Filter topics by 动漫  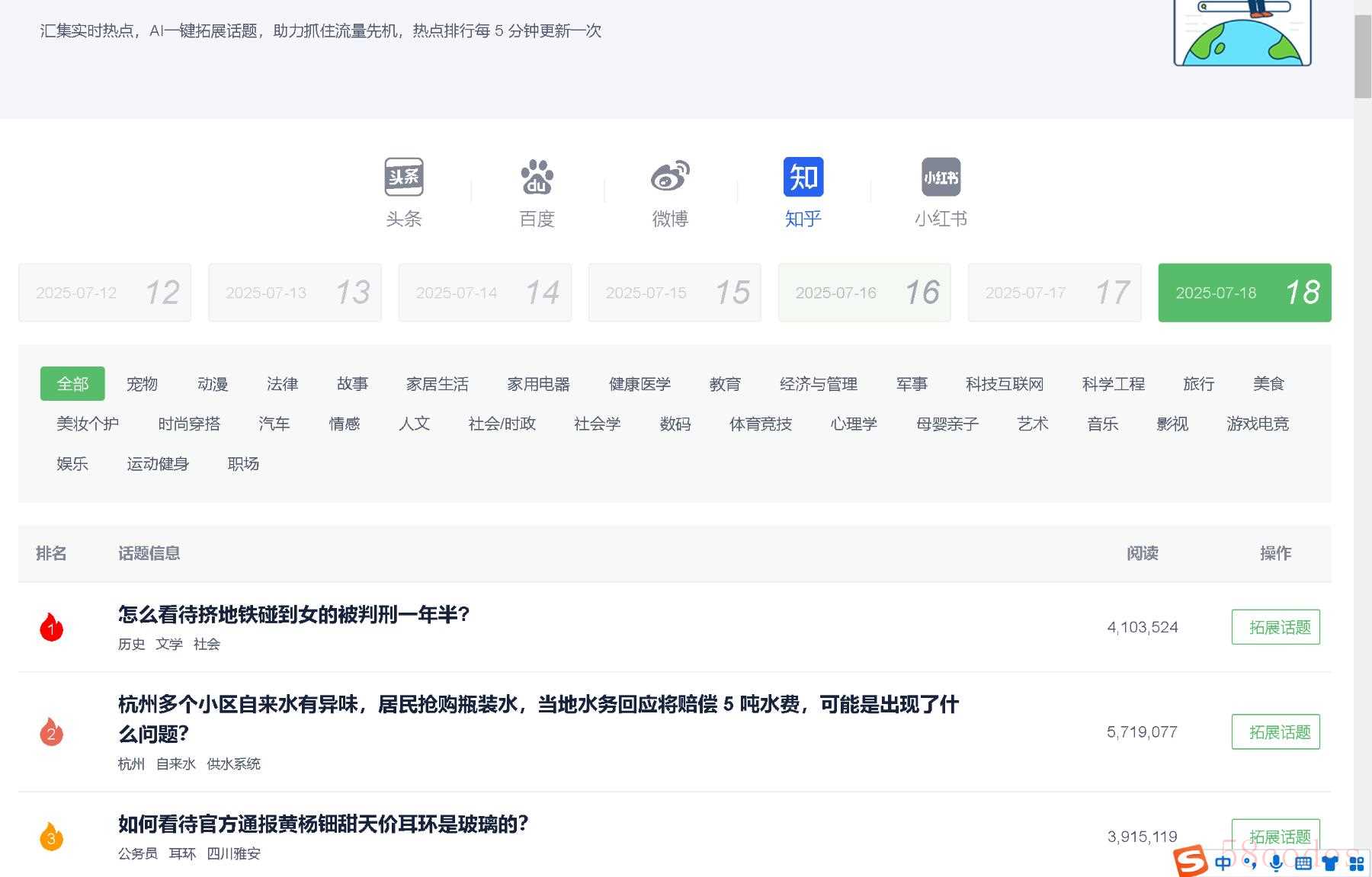[x=213, y=384]
